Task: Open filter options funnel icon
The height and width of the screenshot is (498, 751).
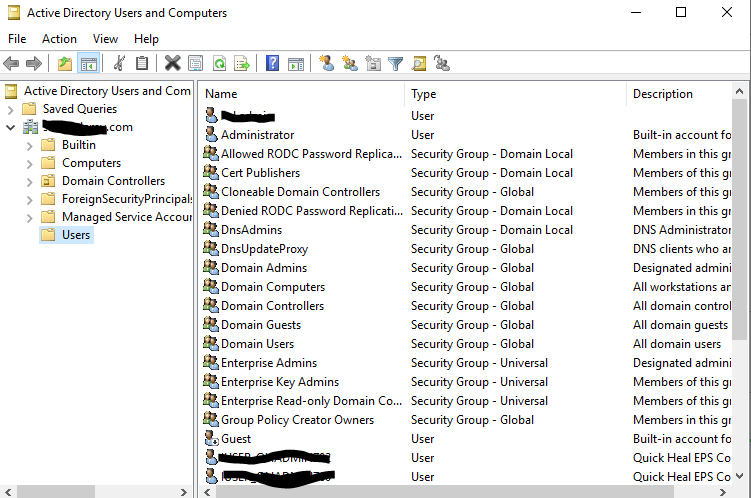Action: (x=396, y=63)
